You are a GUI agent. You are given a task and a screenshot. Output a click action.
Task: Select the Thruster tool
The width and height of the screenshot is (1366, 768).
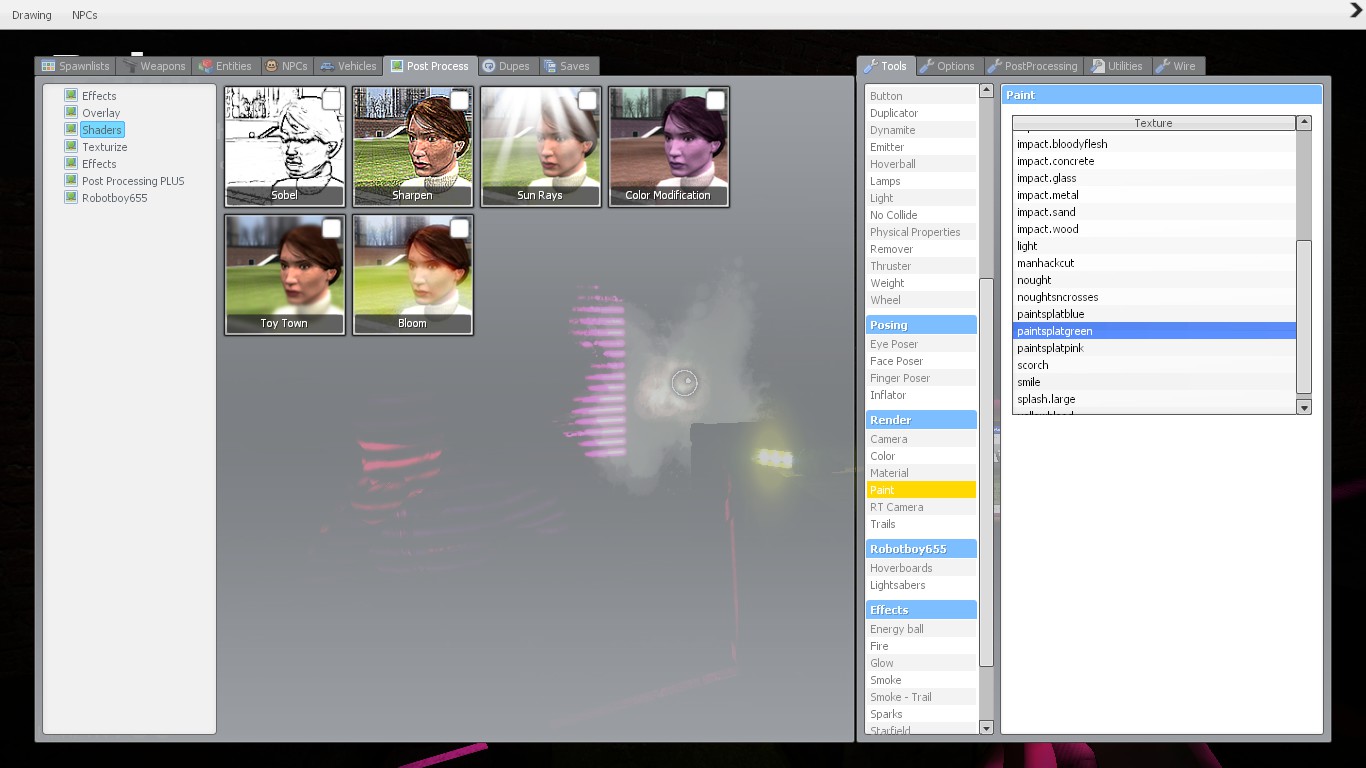pyautogui.click(x=921, y=266)
